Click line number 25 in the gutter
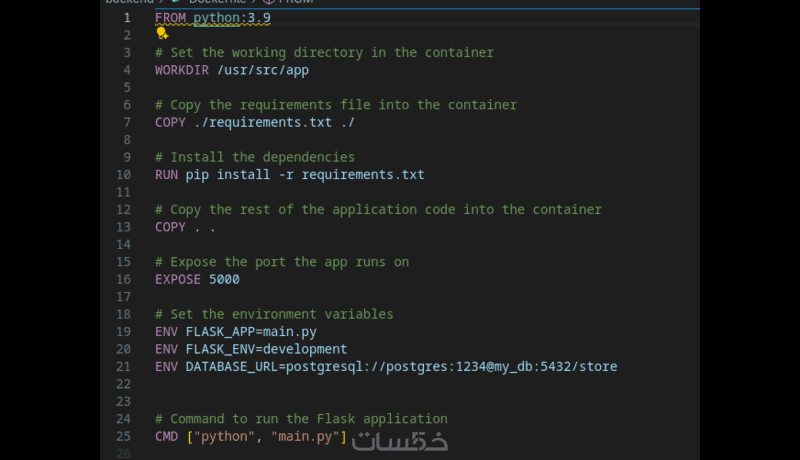The image size is (800, 460). click(x=123, y=437)
